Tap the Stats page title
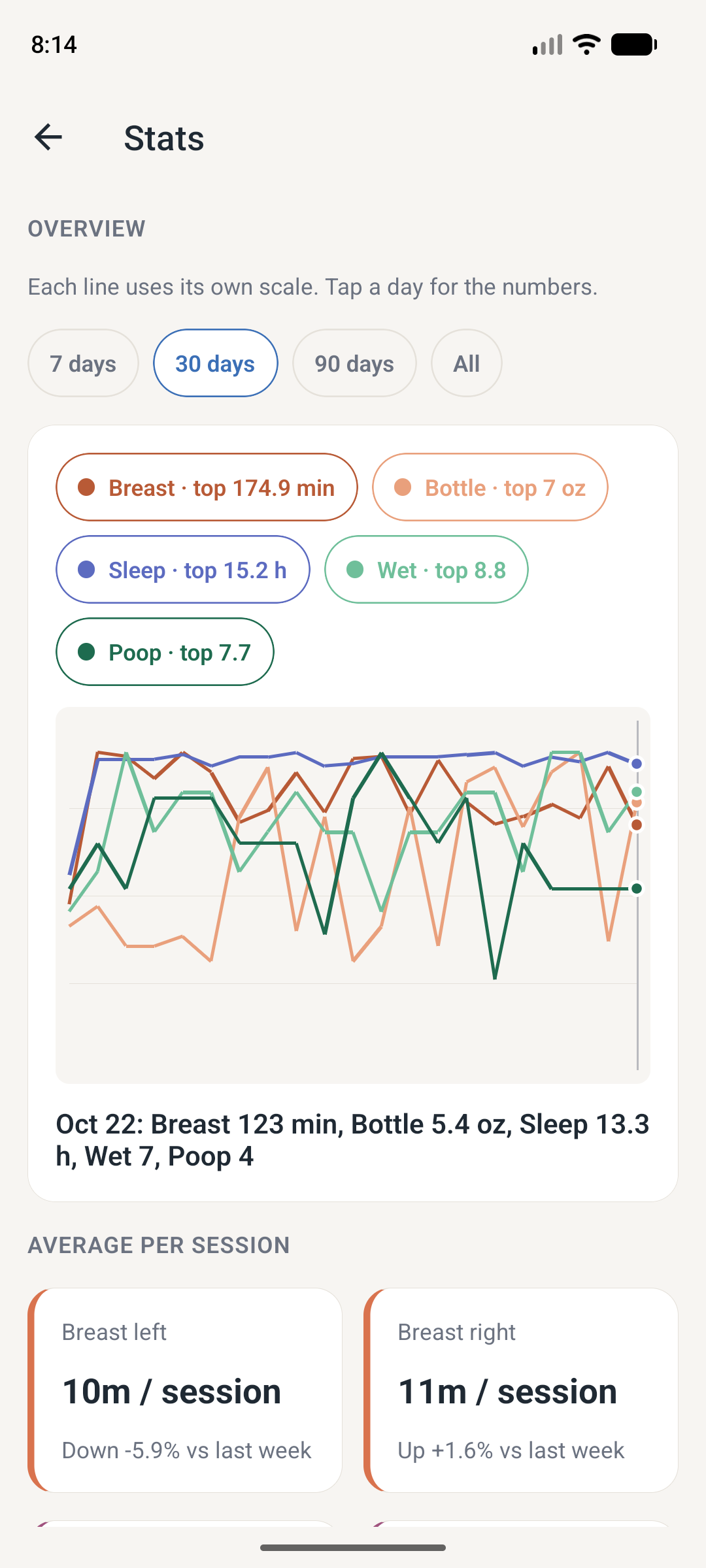Screen dimensions: 706x1568 point(164,139)
